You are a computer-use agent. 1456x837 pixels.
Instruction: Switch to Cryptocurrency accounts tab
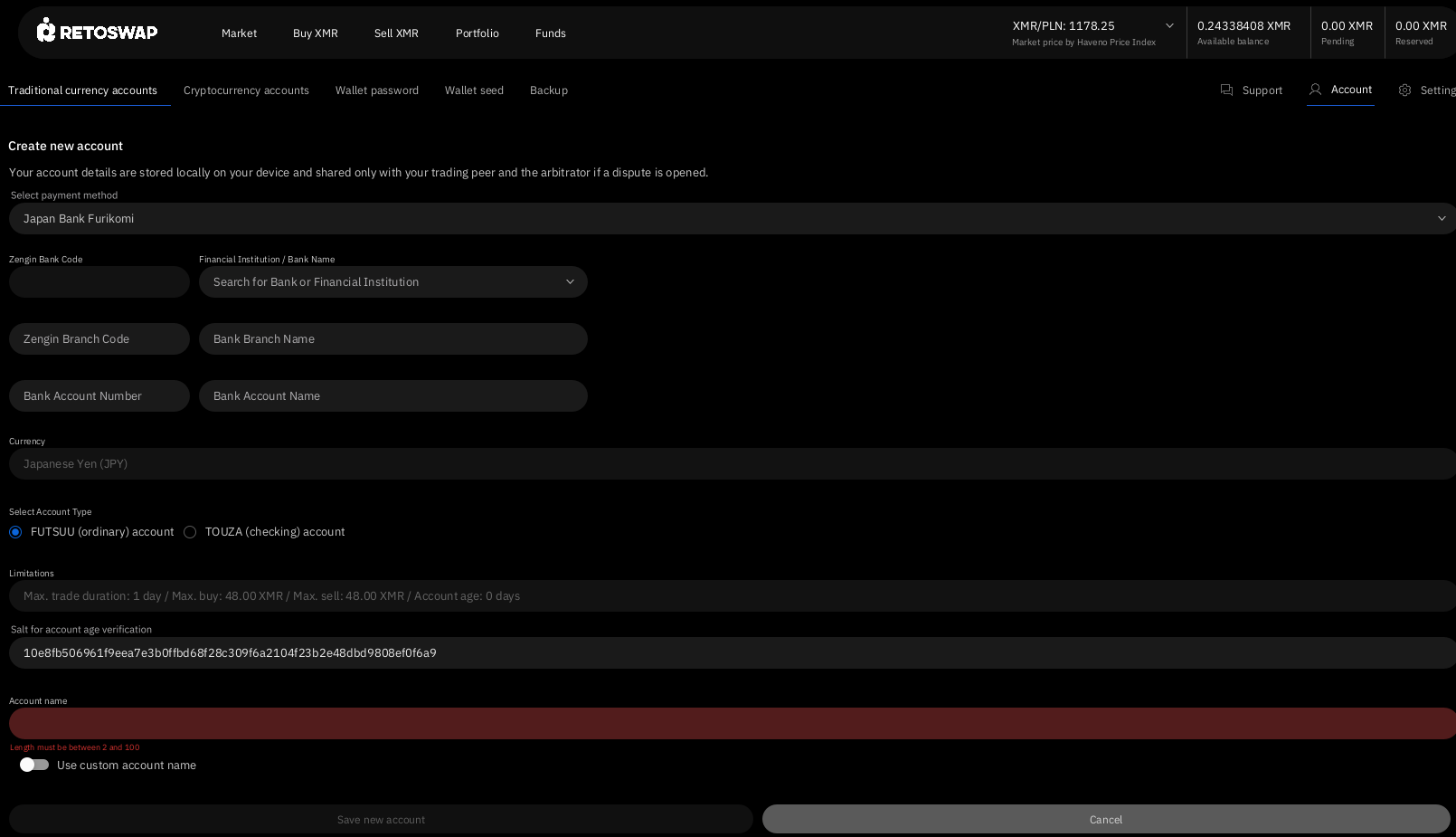pos(246,90)
